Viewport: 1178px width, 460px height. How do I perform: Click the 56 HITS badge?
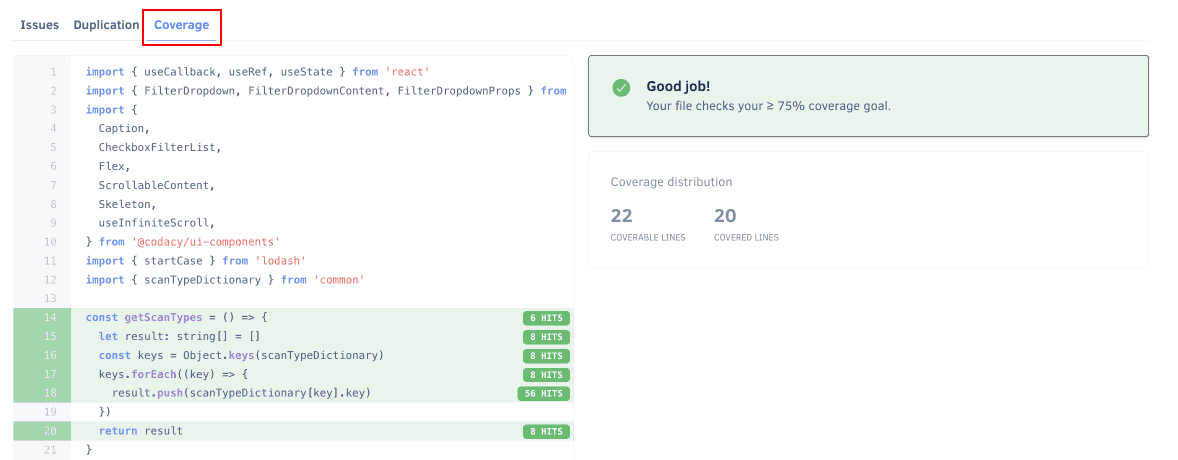[x=543, y=394]
